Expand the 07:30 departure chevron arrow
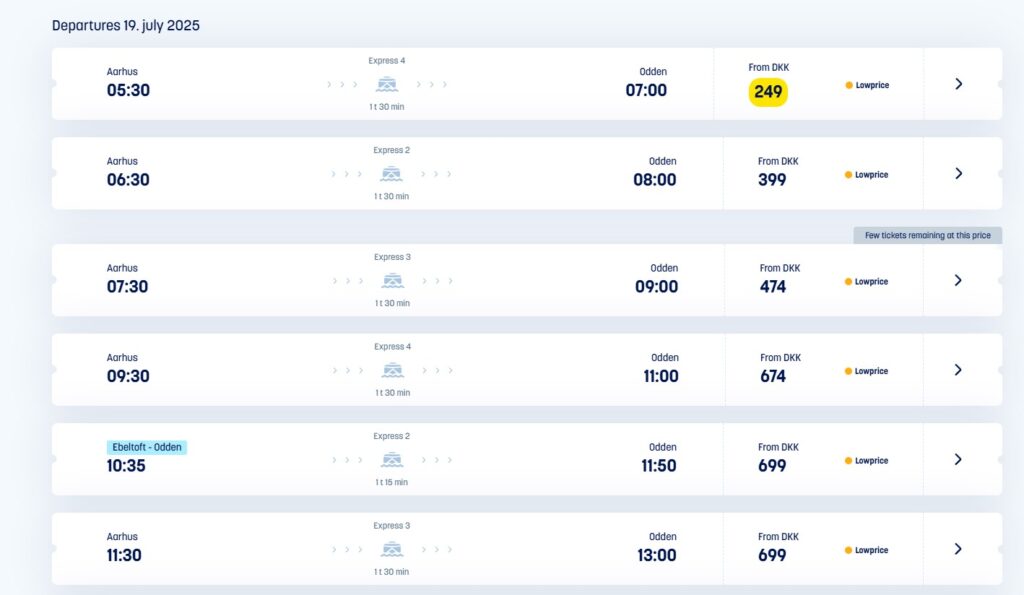Image resolution: width=1024 pixels, height=595 pixels. pyautogui.click(x=958, y=280)
